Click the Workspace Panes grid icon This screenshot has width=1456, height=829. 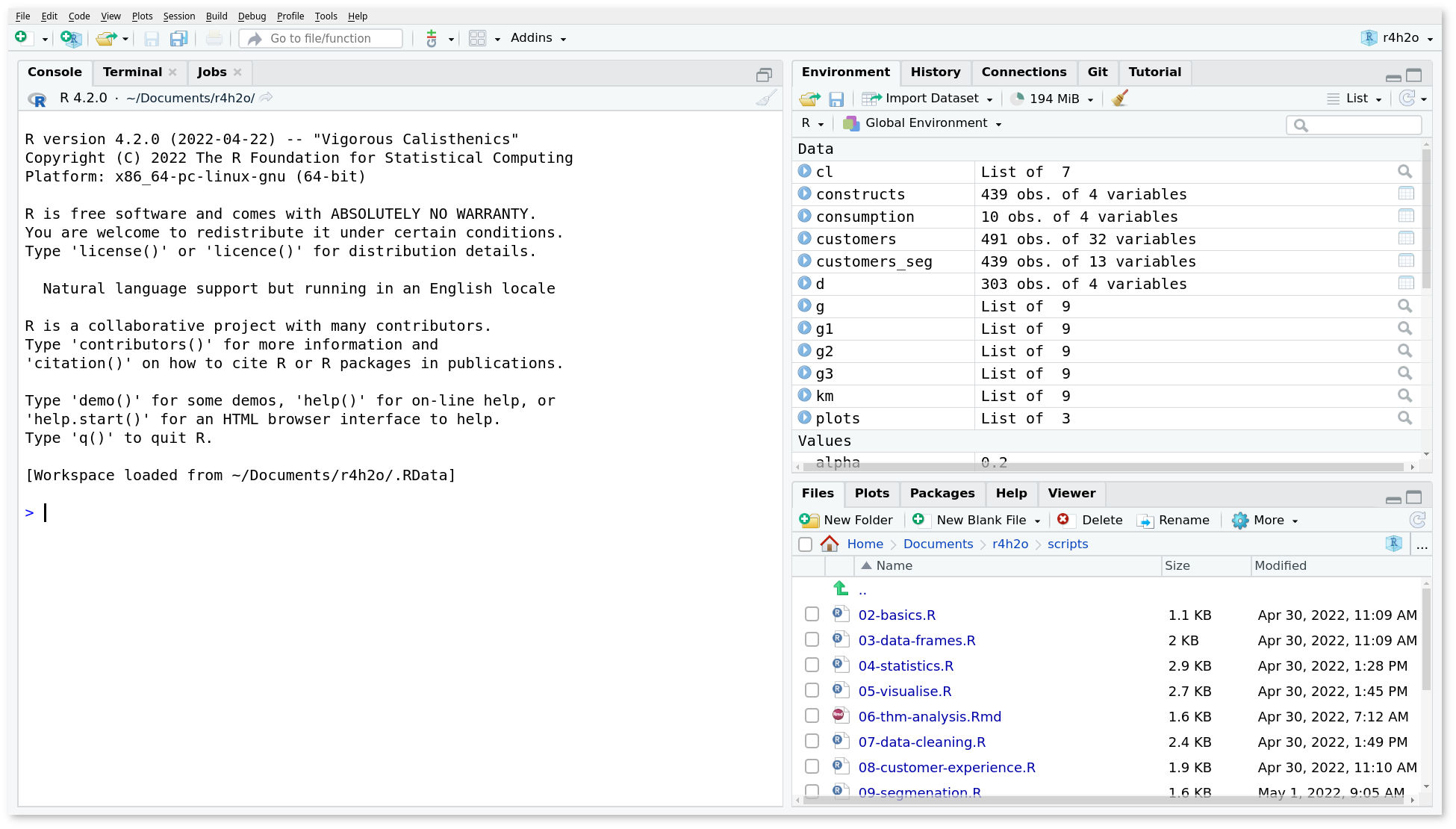pyautogui.click(x=478, y=38)
